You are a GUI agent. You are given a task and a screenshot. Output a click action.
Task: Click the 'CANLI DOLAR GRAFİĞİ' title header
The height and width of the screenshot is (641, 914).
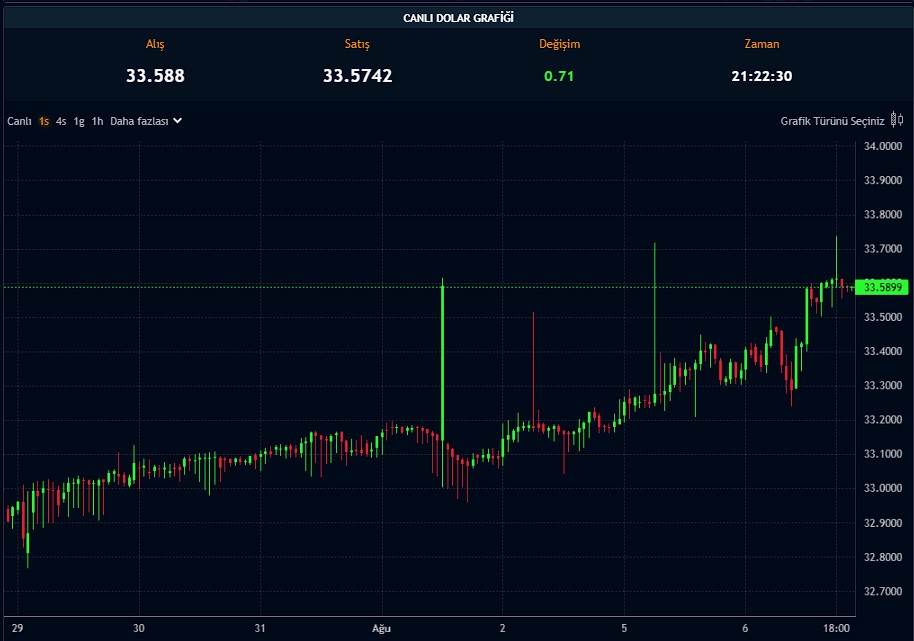pyautogui.click(x=458, y=18)
